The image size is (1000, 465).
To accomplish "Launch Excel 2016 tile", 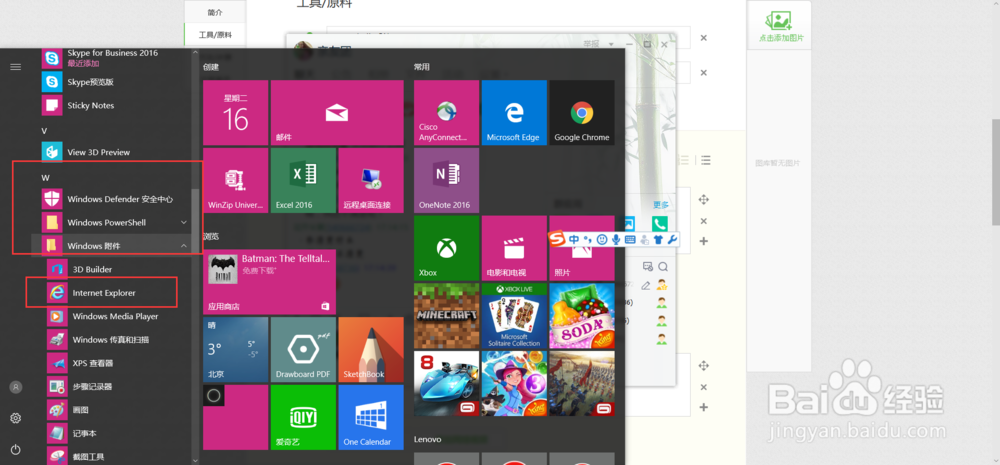I will click(303, 181).
